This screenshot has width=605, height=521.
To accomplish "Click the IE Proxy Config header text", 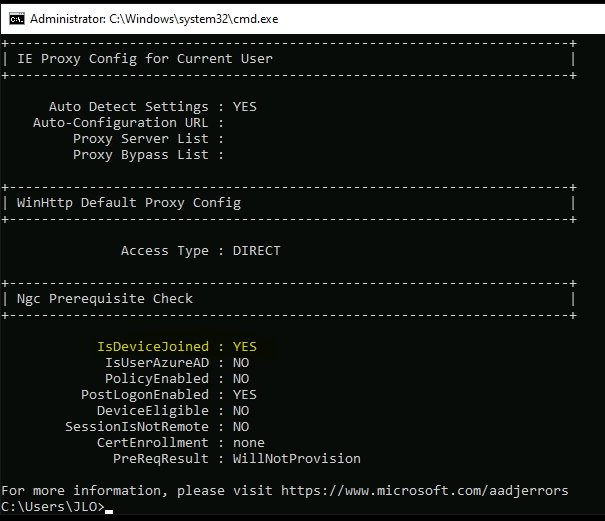I will pos(145,59).
